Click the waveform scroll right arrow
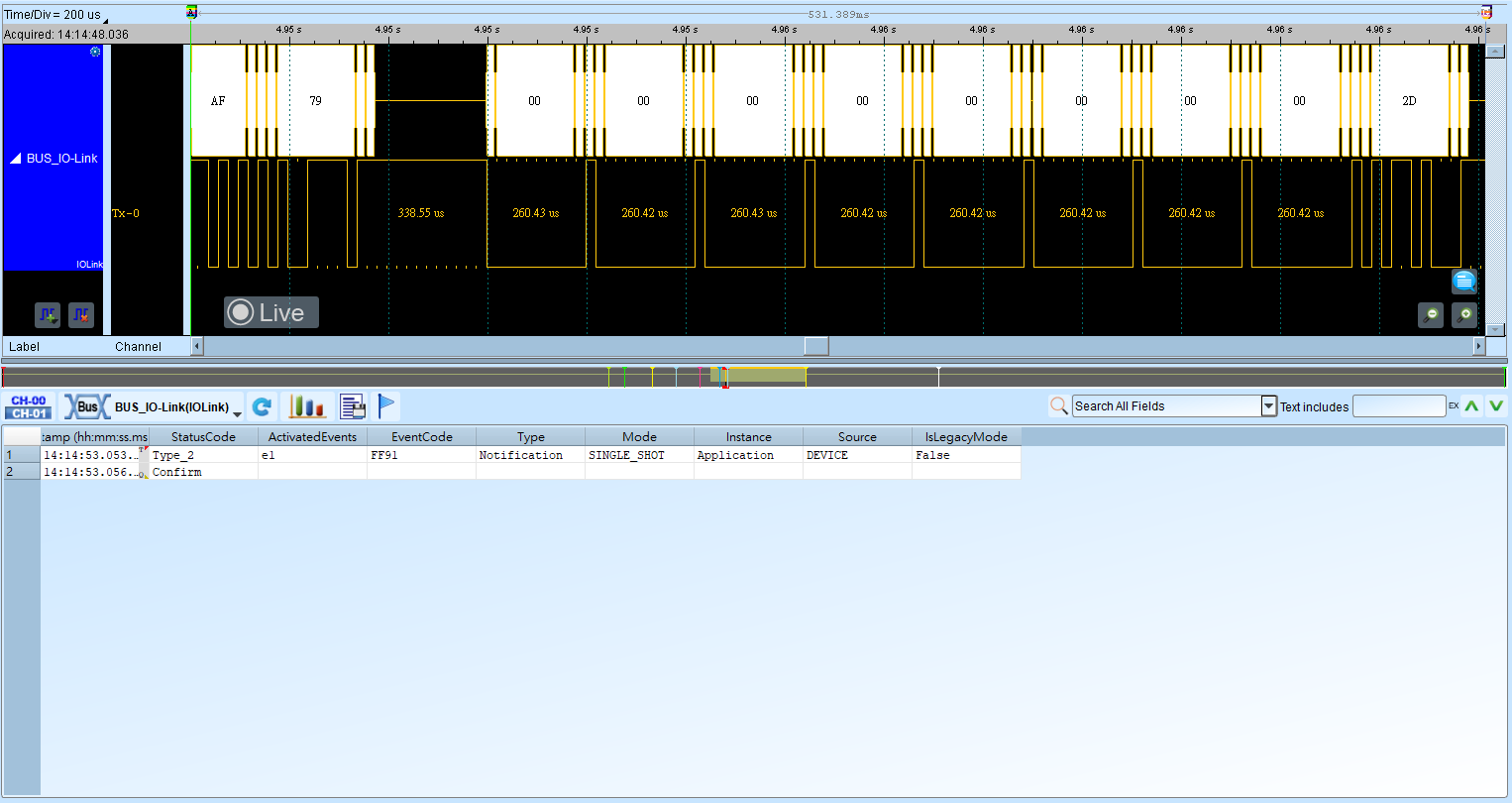The width and height of the screenshot is (1512, 803). click(x=1479, y=346)
